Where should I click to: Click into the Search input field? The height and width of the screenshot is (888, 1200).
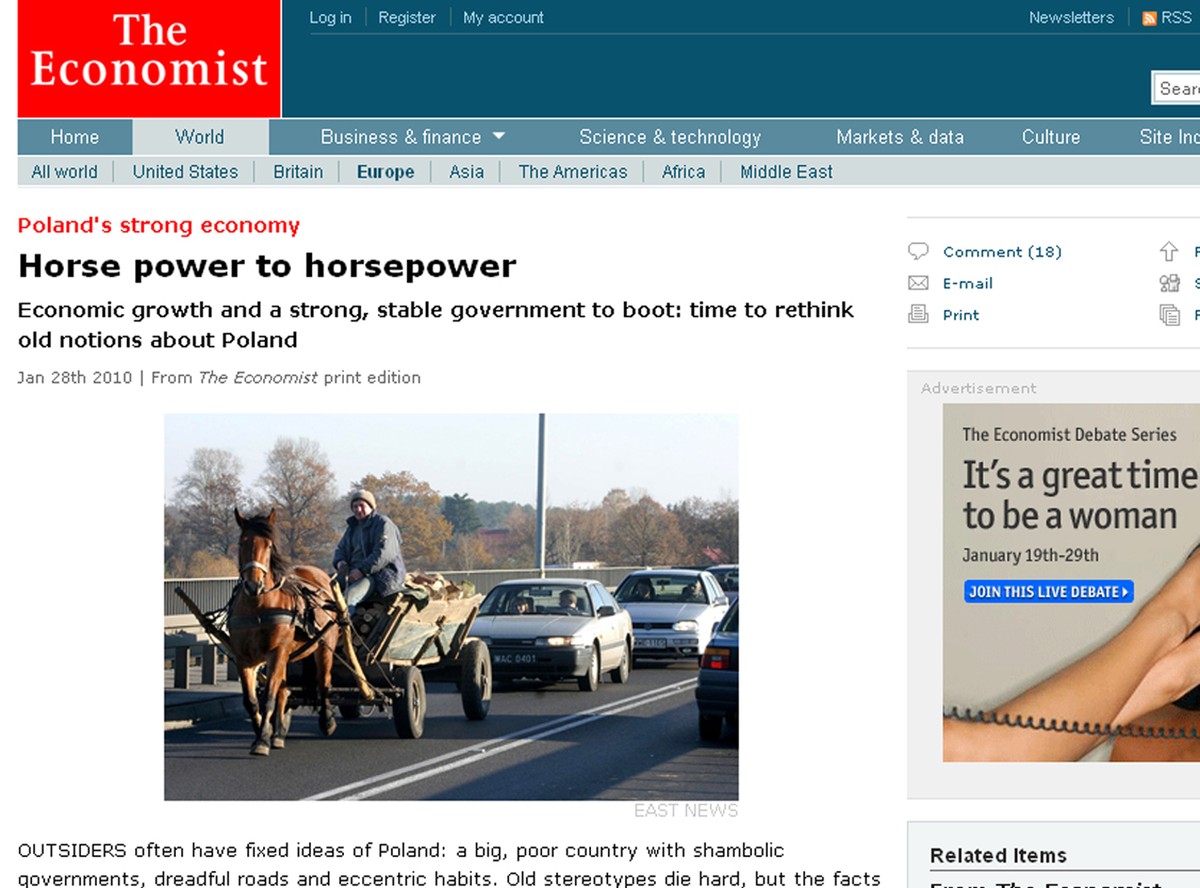point(1176,89)
